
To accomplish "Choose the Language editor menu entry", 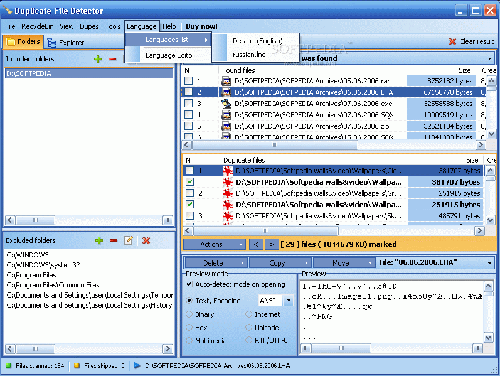I will 168,55.
